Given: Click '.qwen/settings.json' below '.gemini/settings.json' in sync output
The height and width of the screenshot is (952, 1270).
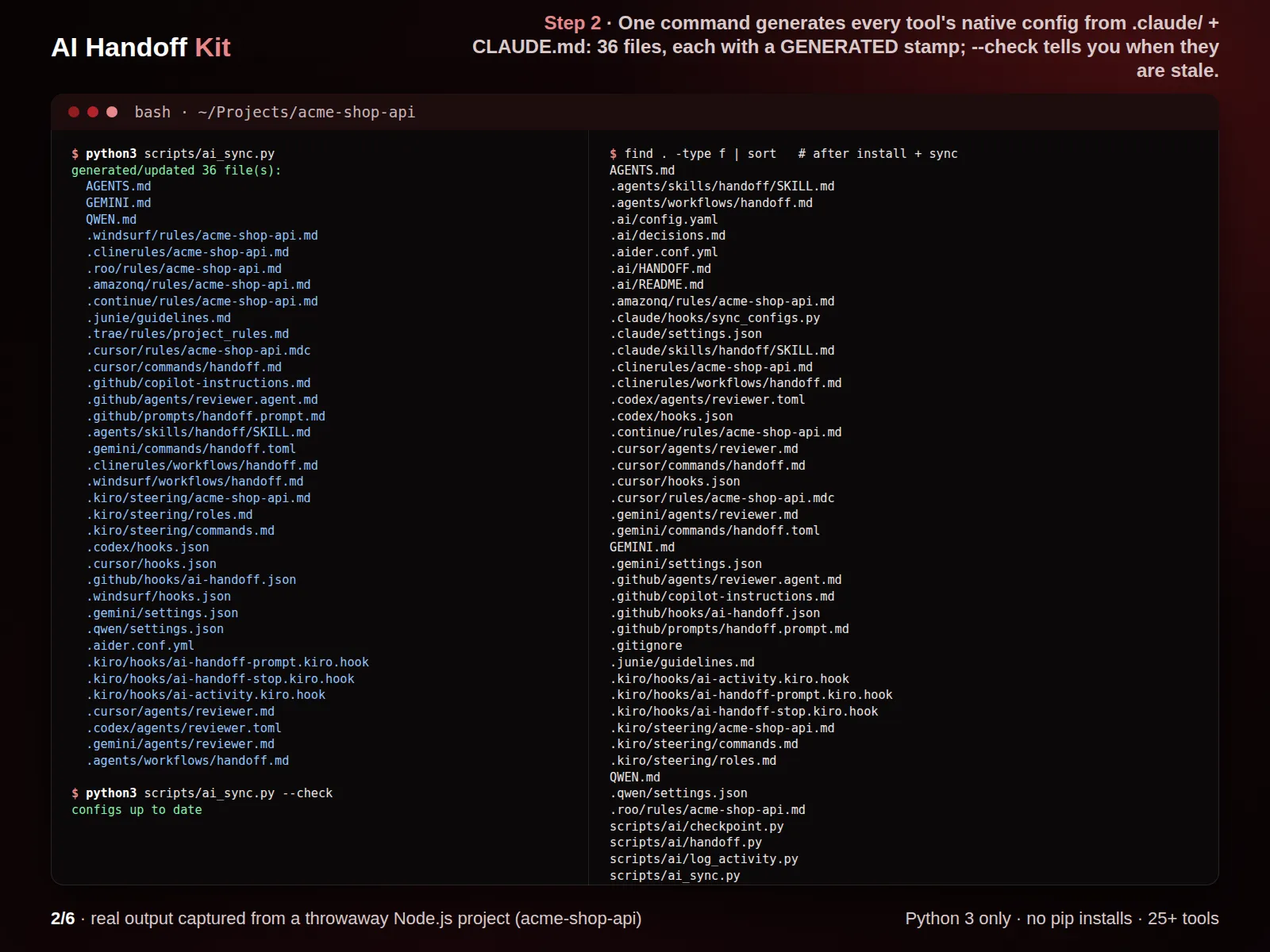Looking at the screenshot, I should pos(155,629).
